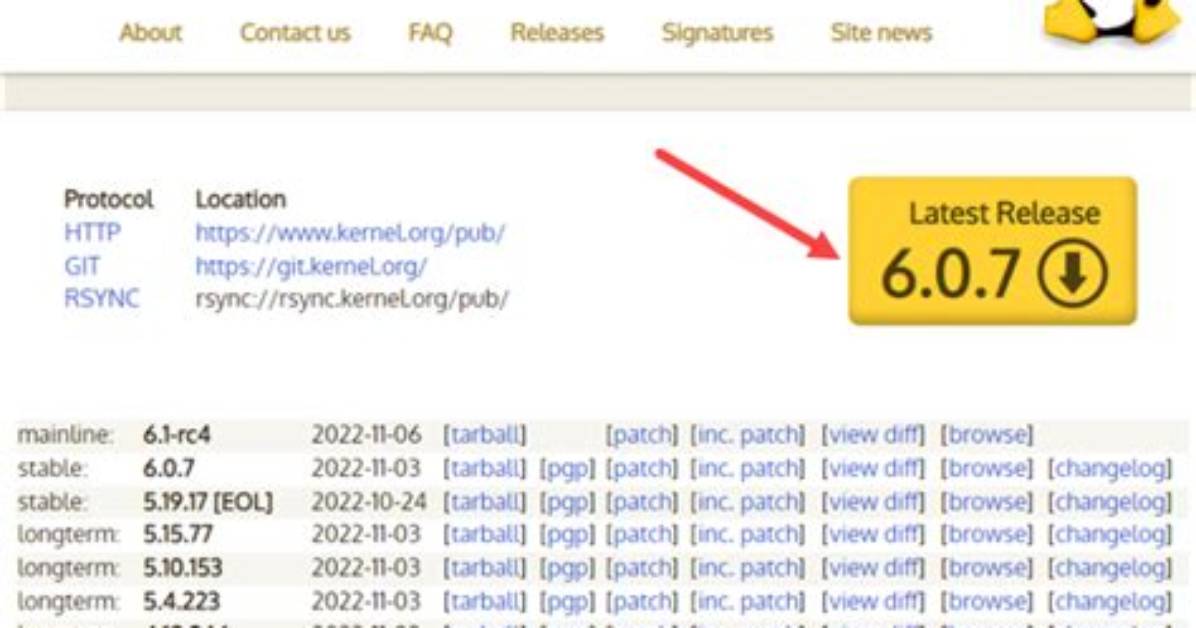Download tarball for mainline 6.1-rc4
This screenshot has height=628, width=1196.
484,434
